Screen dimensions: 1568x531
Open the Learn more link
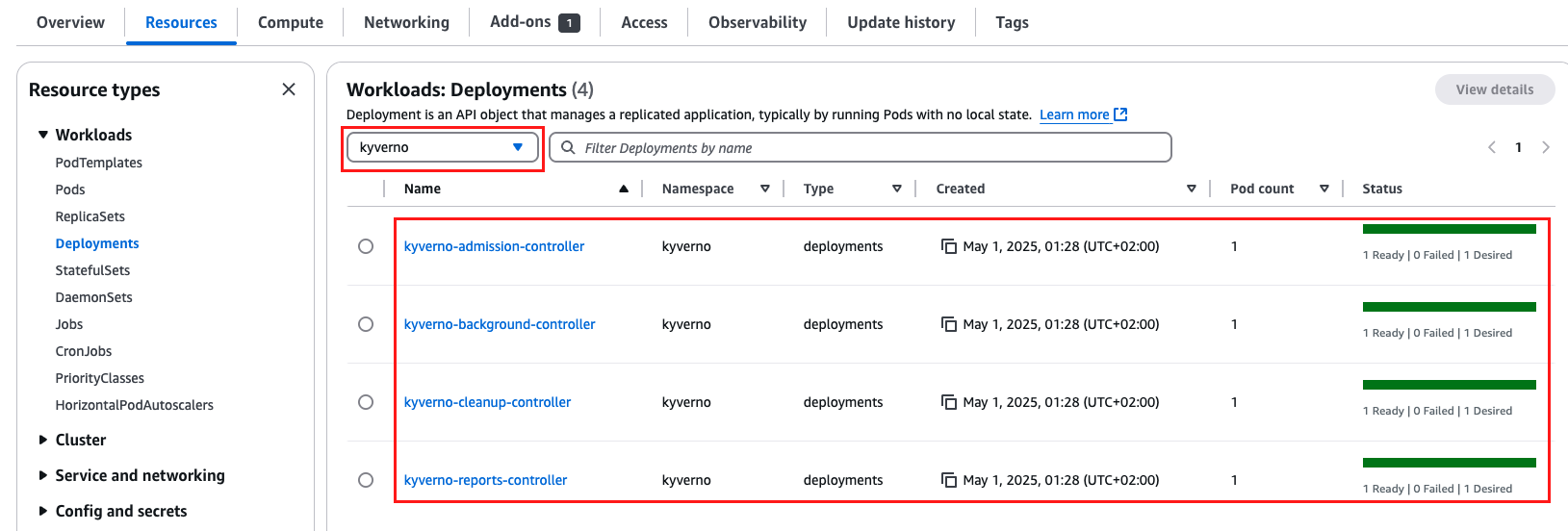[x=1074, y=114]
